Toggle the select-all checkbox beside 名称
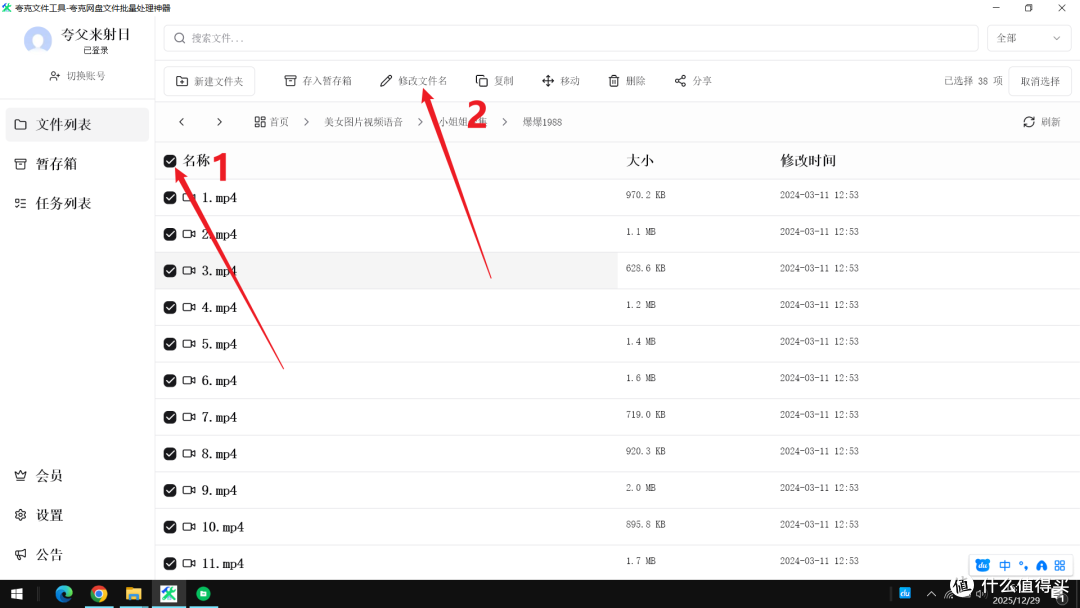 (170, 161)
